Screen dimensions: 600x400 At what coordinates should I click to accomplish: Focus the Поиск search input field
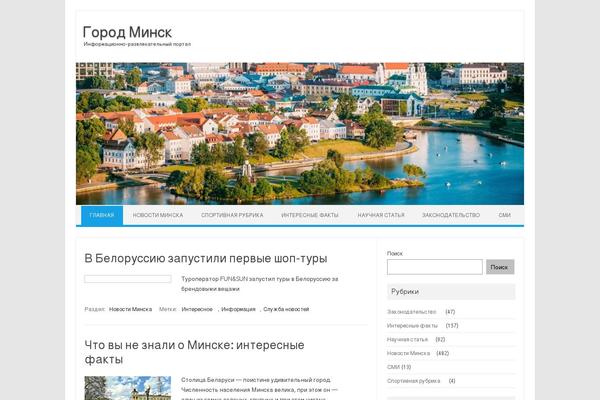click(435, 267)
